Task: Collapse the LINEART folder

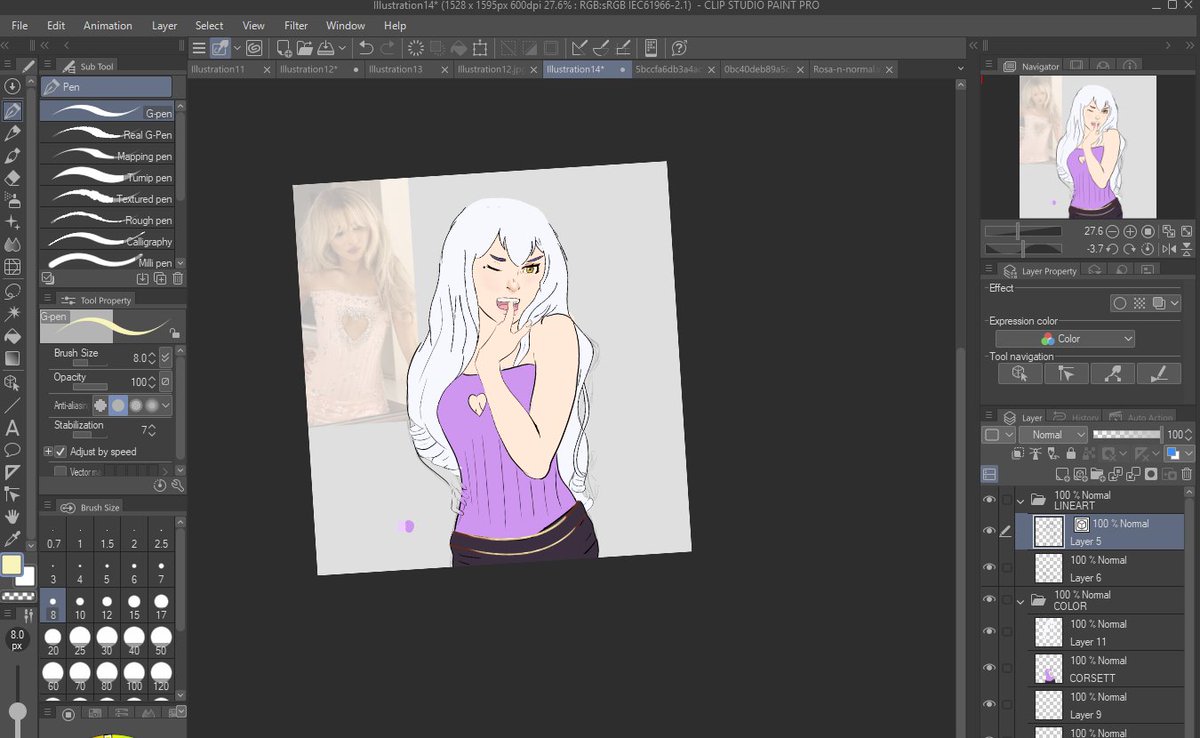Action: [x=1021, y=500]
